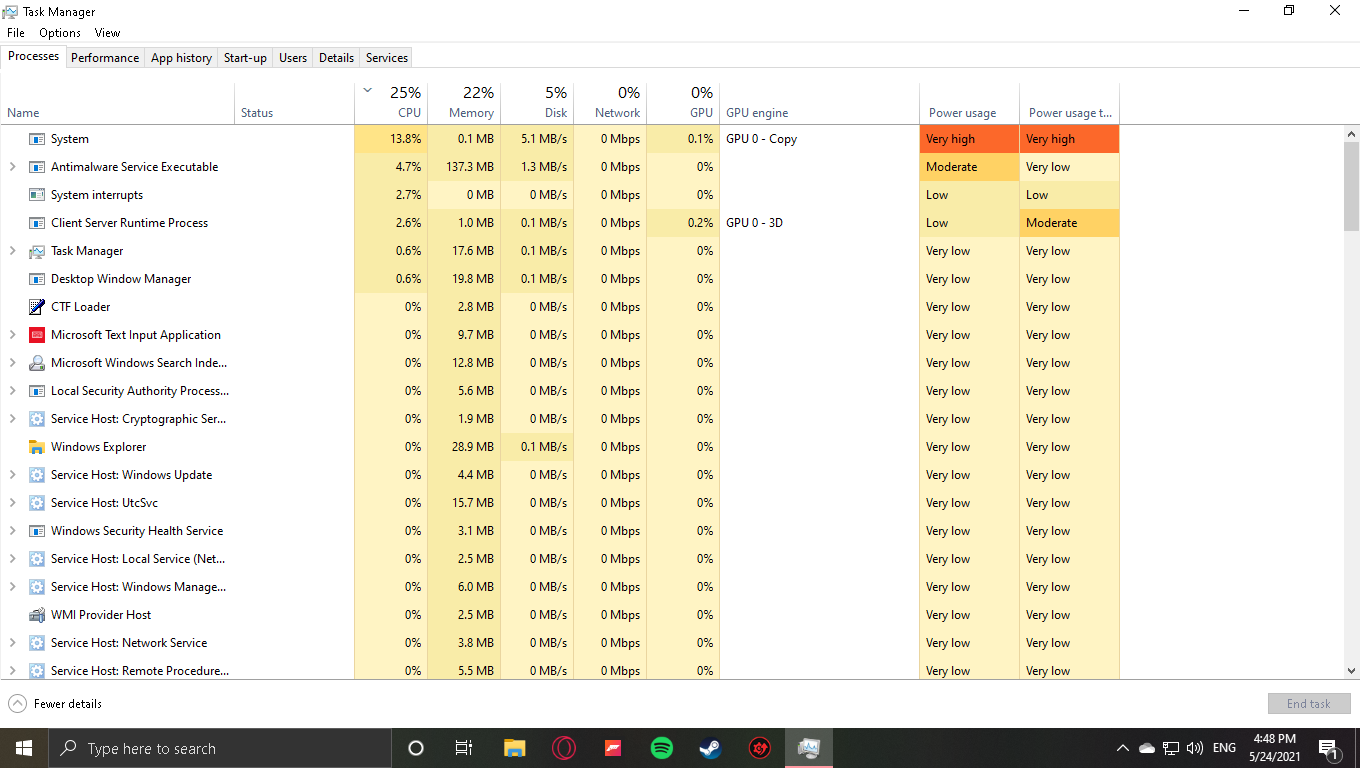Open Spotify from the taskbar
Viewport: 1360px width, 768px height.
[x=661, y=748]
